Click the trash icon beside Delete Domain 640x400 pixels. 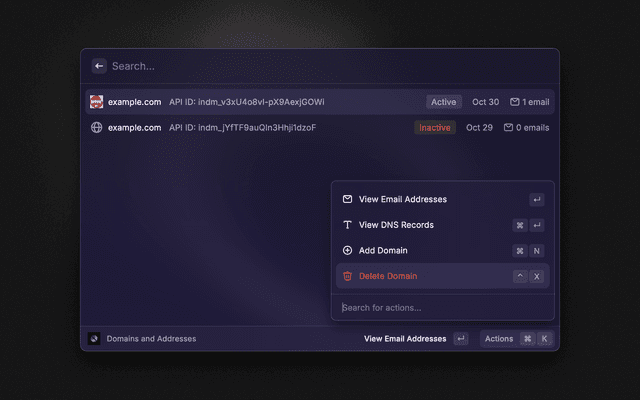[347, 276]
